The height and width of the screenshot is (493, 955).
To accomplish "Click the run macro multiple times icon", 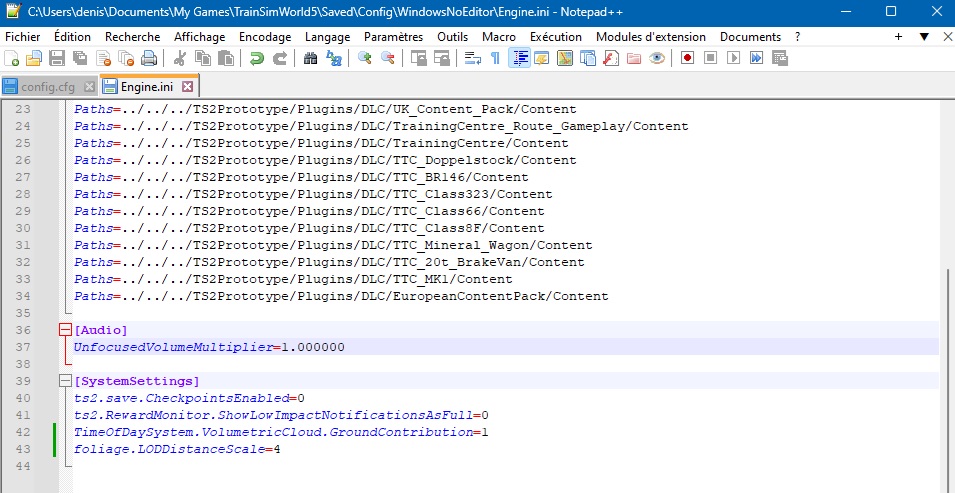I will 756,59.
